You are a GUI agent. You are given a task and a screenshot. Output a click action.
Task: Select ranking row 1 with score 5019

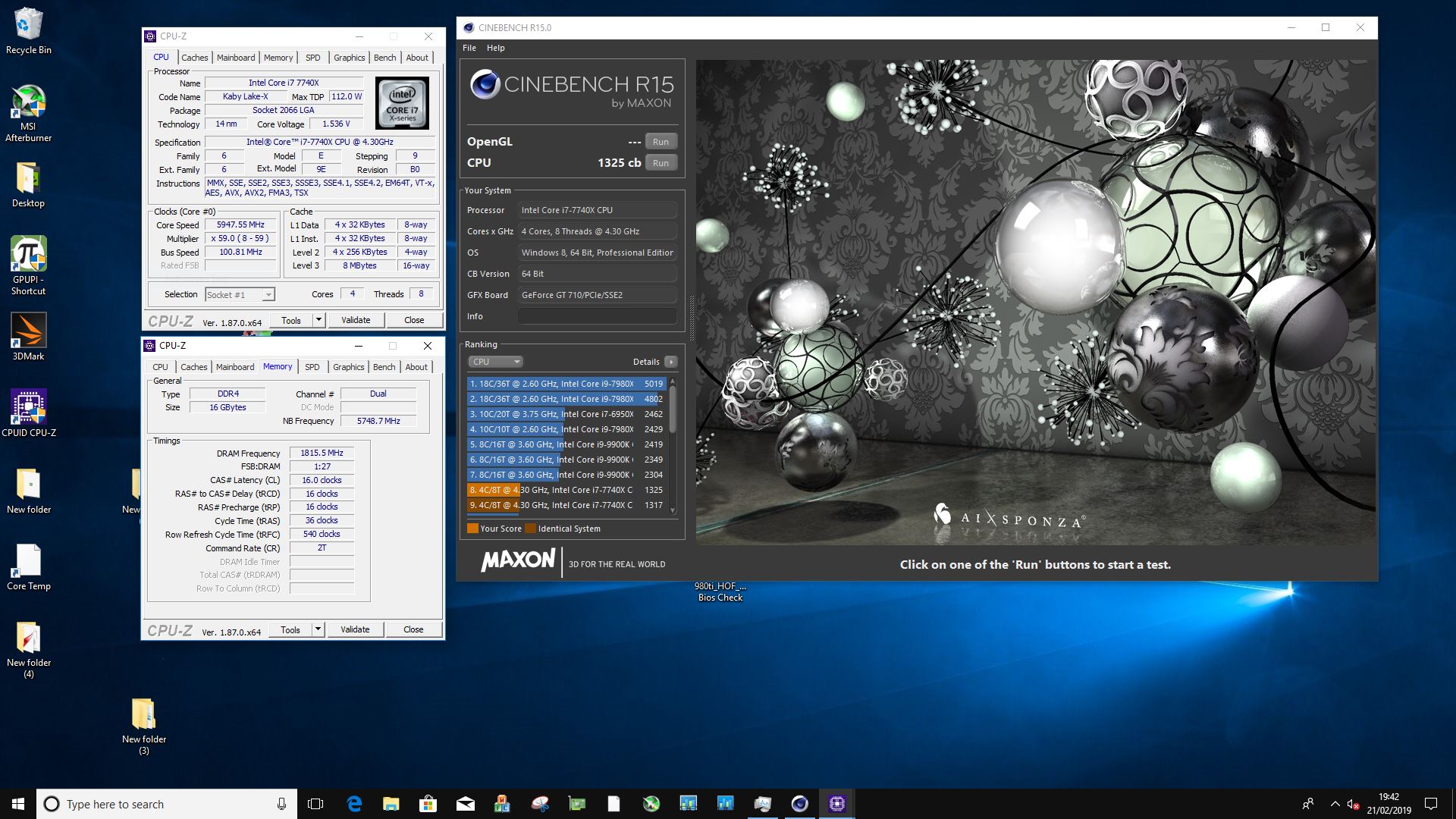pos(566,384)
